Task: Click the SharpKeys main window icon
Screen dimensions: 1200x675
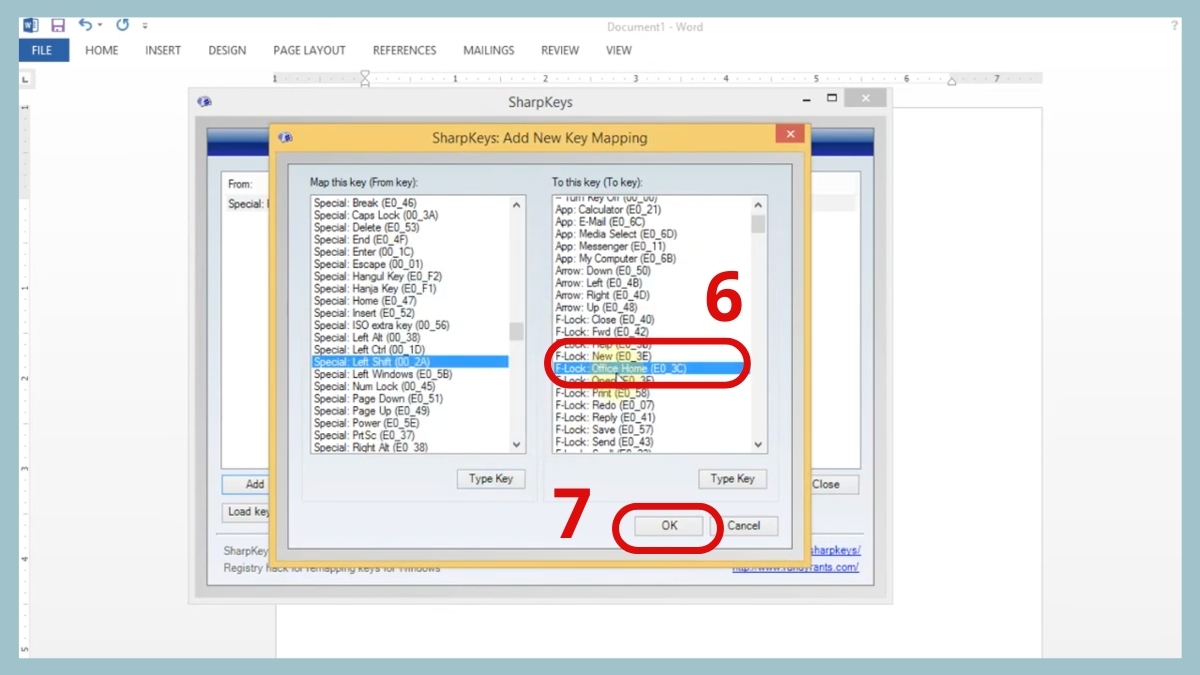Action: pos(204,102)
